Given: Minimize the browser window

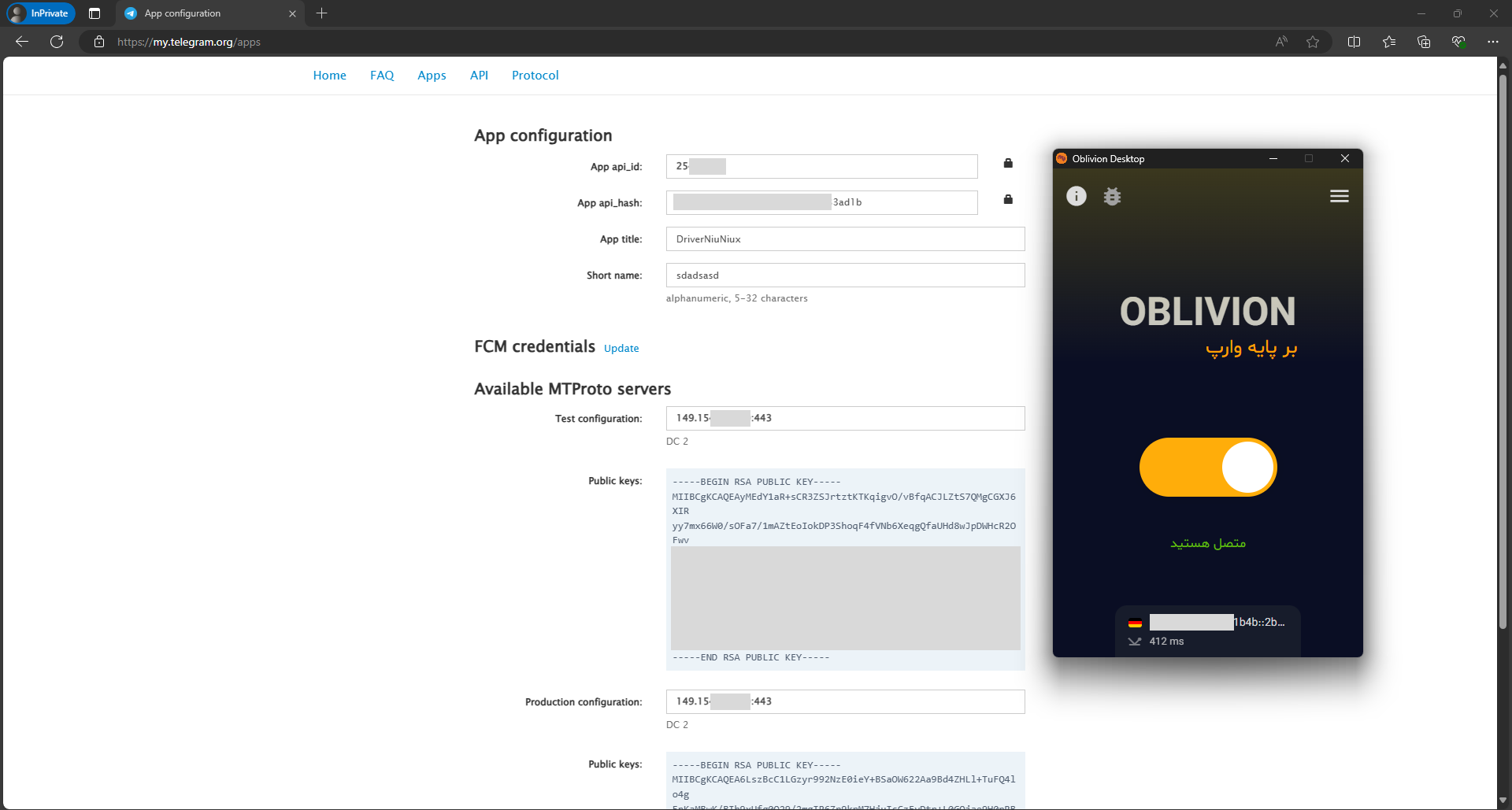Looking at the screenshot, I should [x=1421, y=13].
